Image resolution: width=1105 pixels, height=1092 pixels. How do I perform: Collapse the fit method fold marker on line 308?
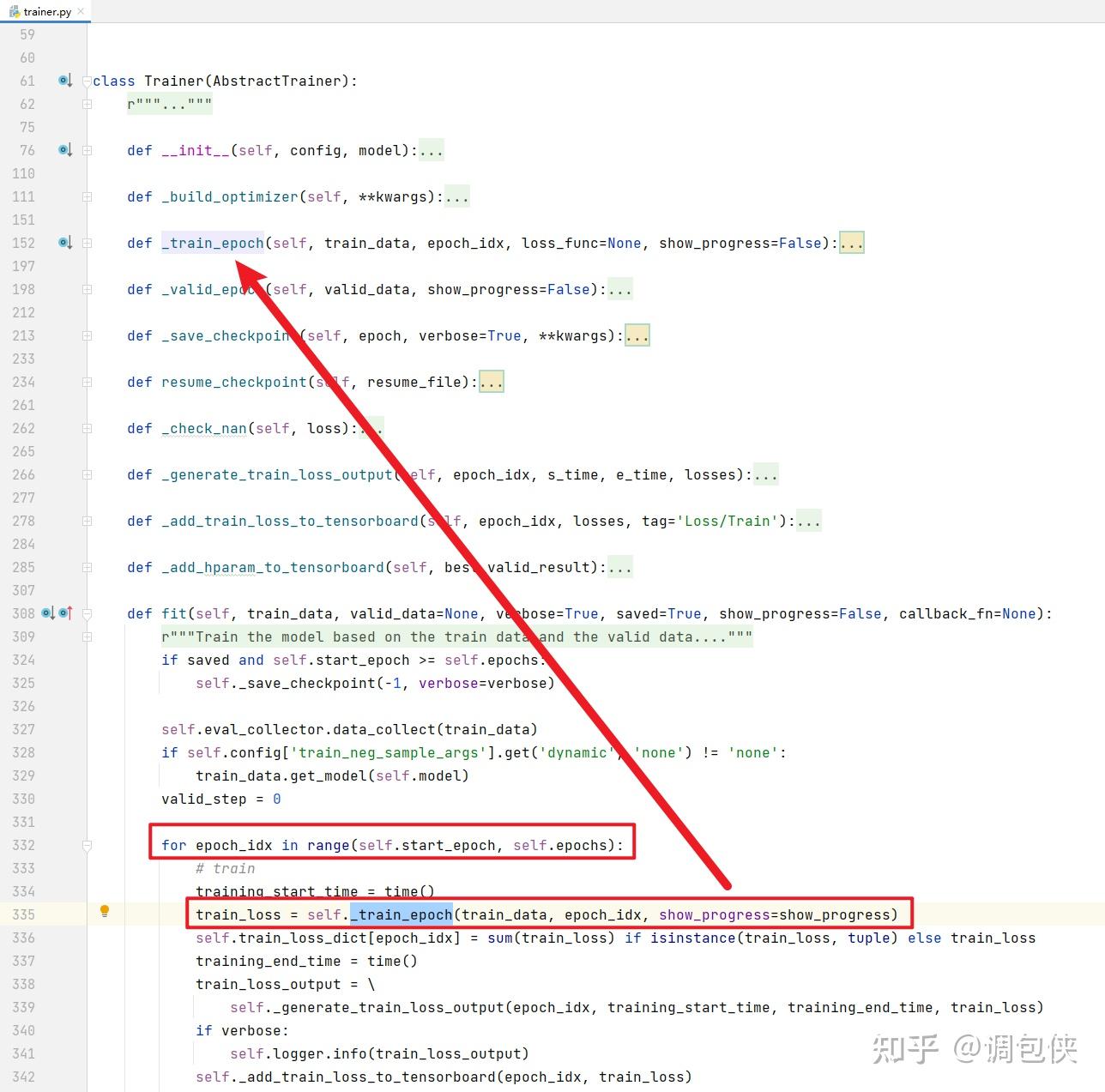click(87, 614)
